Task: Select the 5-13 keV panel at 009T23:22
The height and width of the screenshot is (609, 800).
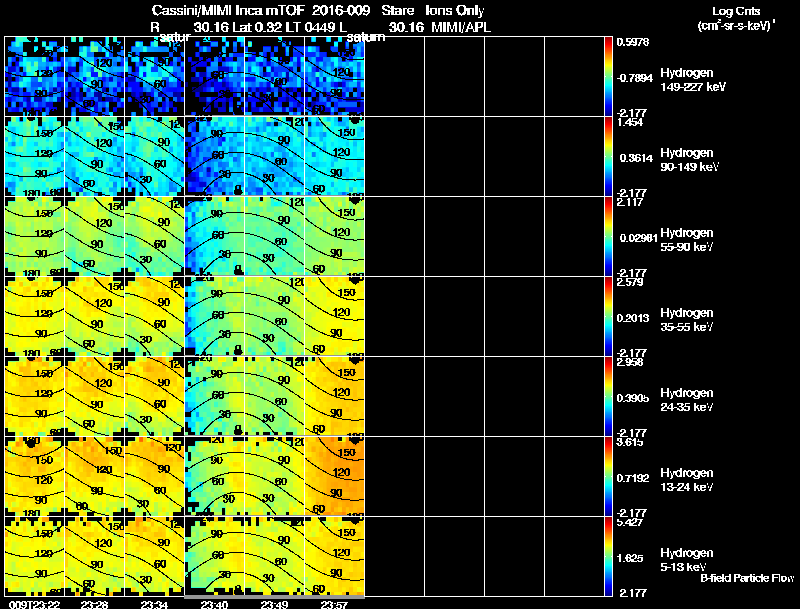Action: [35, 556]
